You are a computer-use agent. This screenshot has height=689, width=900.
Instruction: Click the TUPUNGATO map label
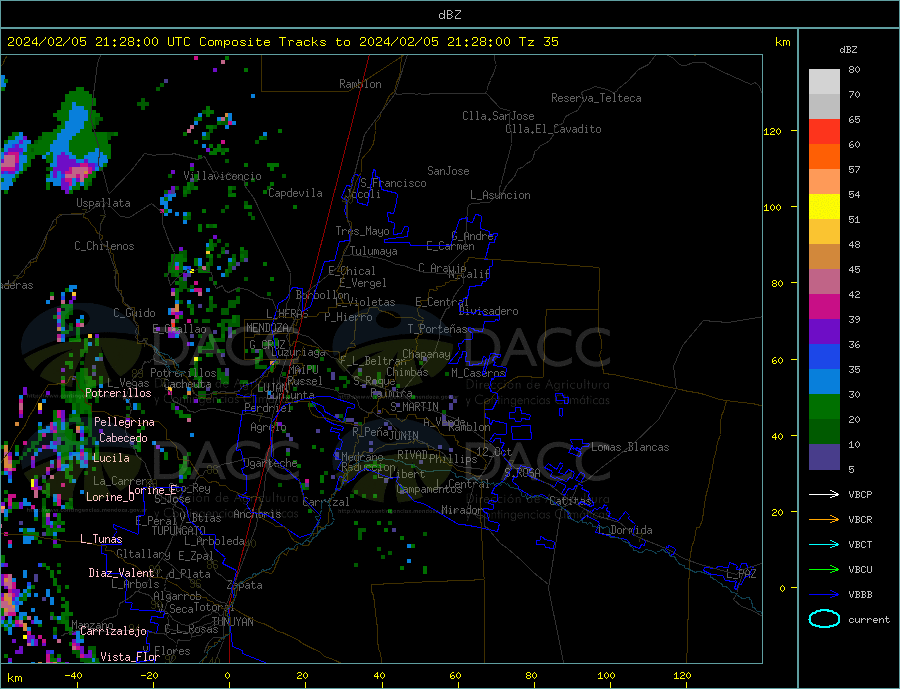point(178,531)
